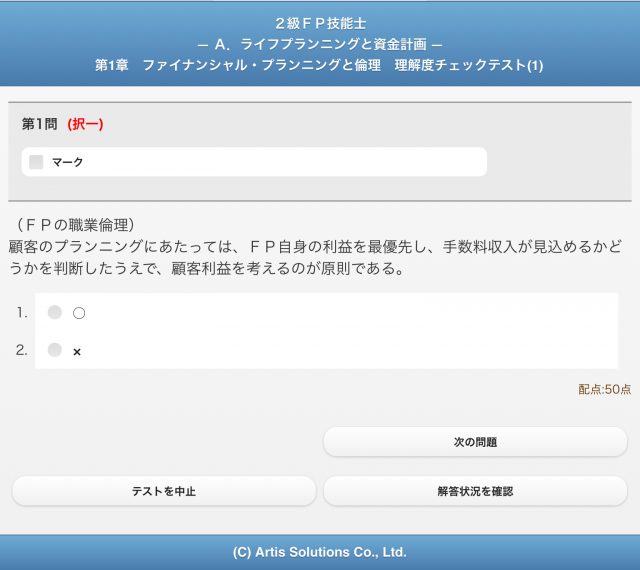Click the number 2. beside second option

[x=21, y=350]
